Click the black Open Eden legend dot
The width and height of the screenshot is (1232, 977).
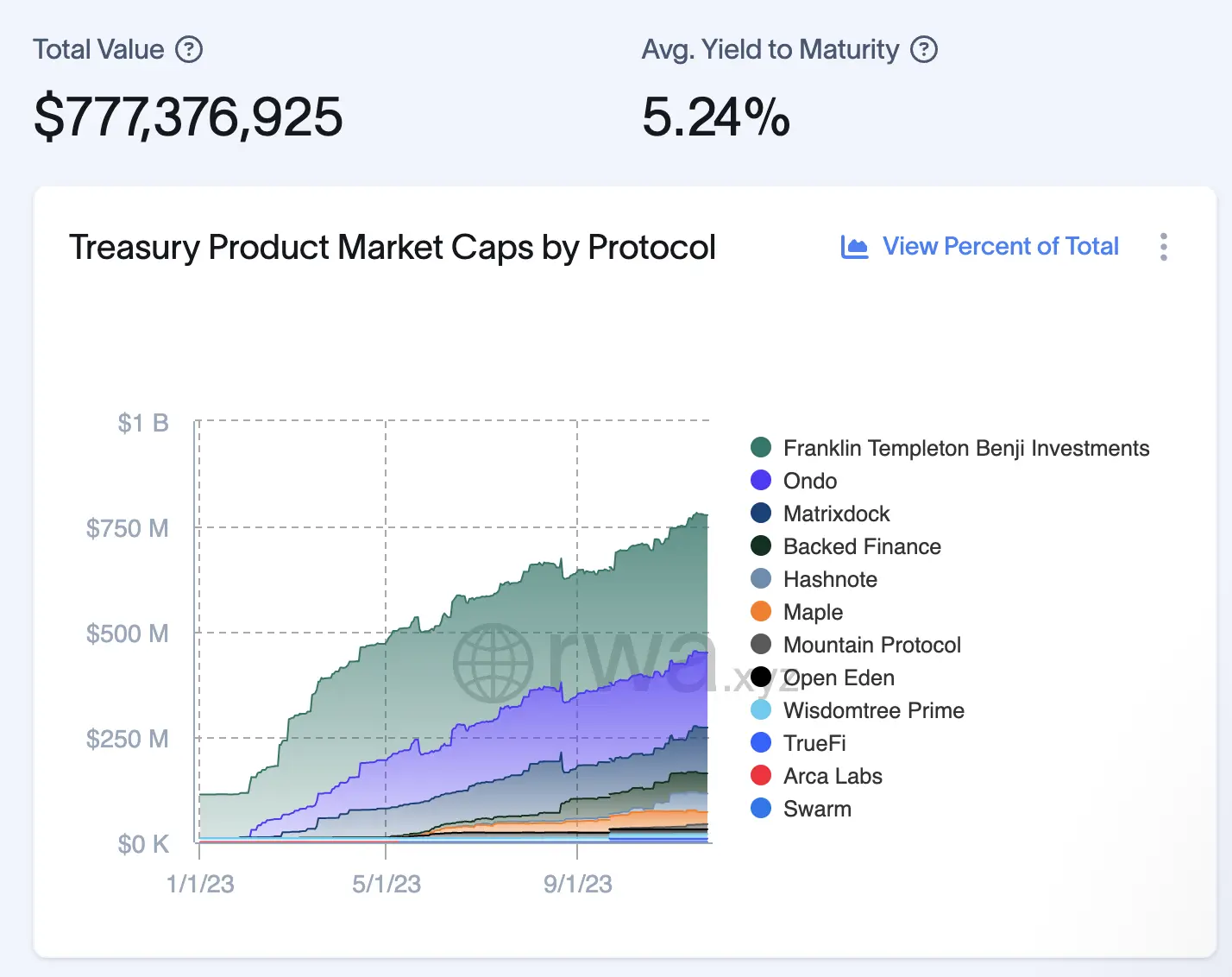click(x=761, y=677)
